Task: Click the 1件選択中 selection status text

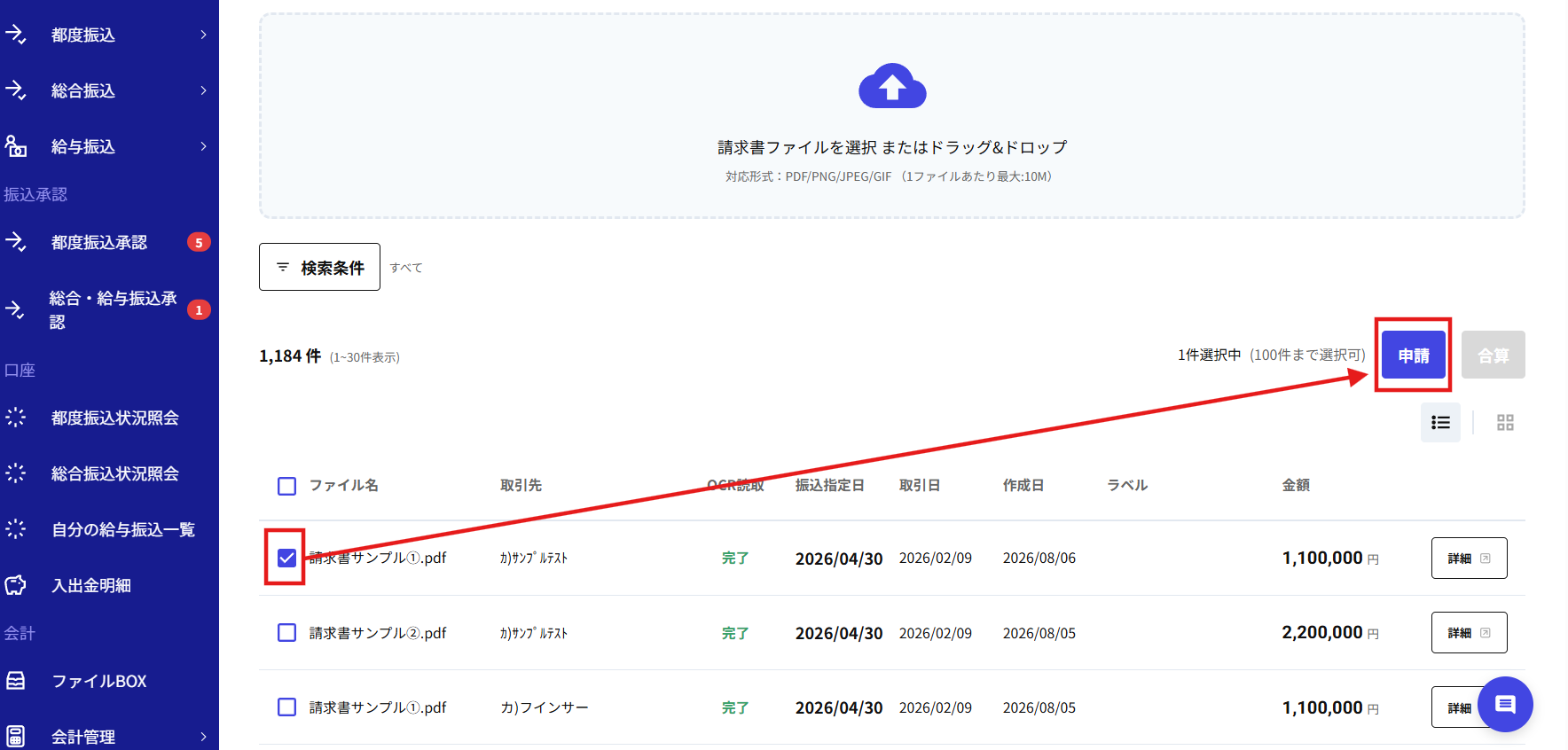Action: point(1209,355)
